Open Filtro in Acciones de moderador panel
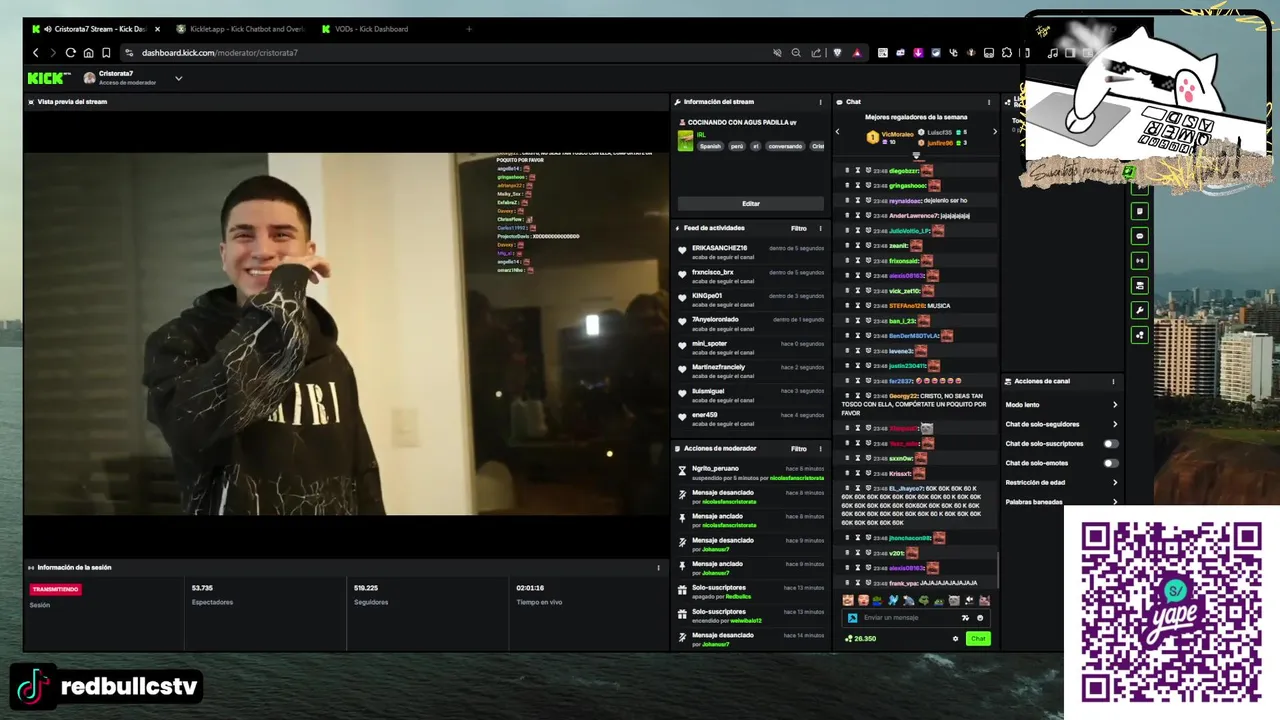 (x=799, y=449)
